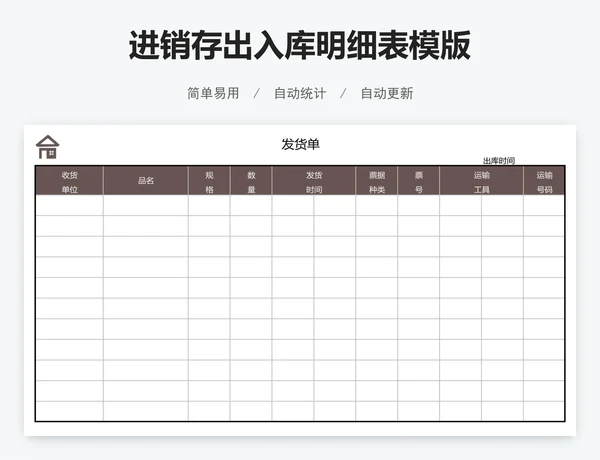Select the 发货单 sheet title
Image resolution: width=600 pixels, height=460 pixels.
(x=300, y=144)
